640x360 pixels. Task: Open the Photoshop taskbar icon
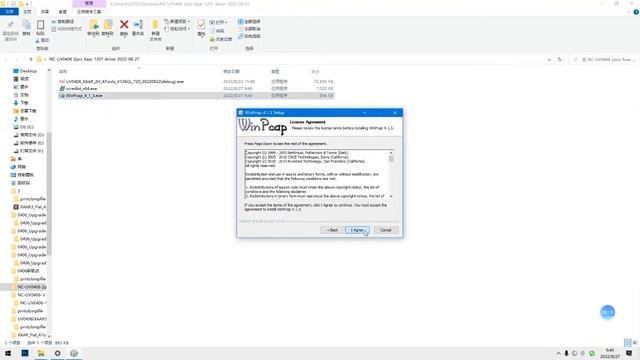(25, 353)
